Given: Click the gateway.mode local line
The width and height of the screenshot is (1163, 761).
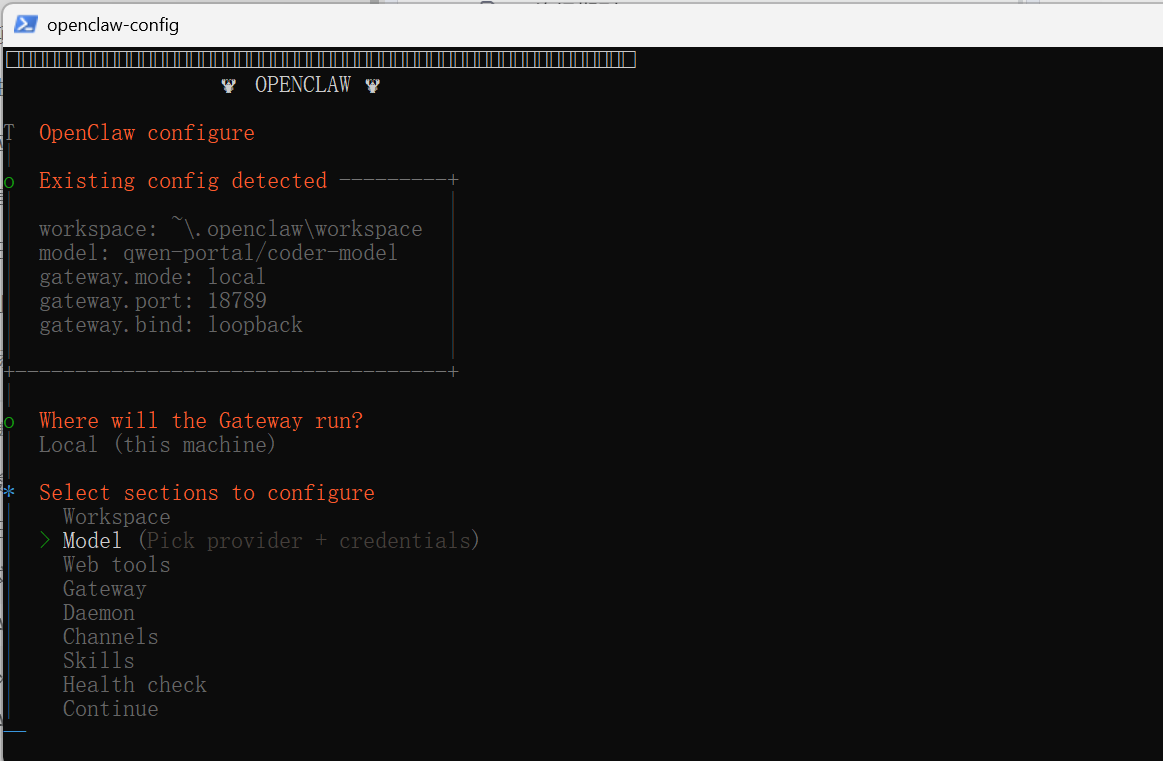Looking at the screenshot, I should pyautogui.click(x=152, y=277).
